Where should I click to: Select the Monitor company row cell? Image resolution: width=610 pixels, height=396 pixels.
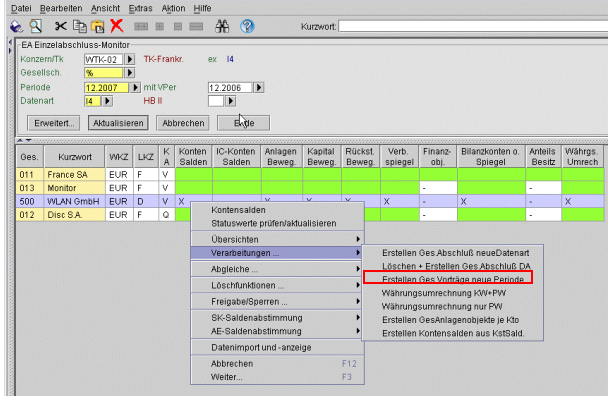(x=75, y=188)
